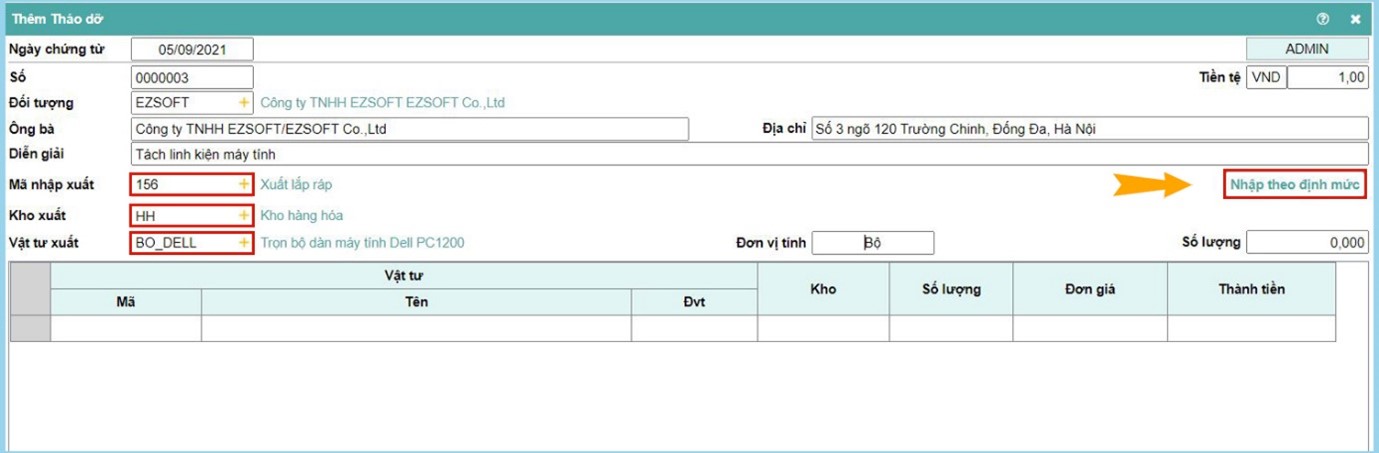This screenshot has width=1379, height=453.
Task: Click the exchange rate field showing 1,00
Action: 1327,77
